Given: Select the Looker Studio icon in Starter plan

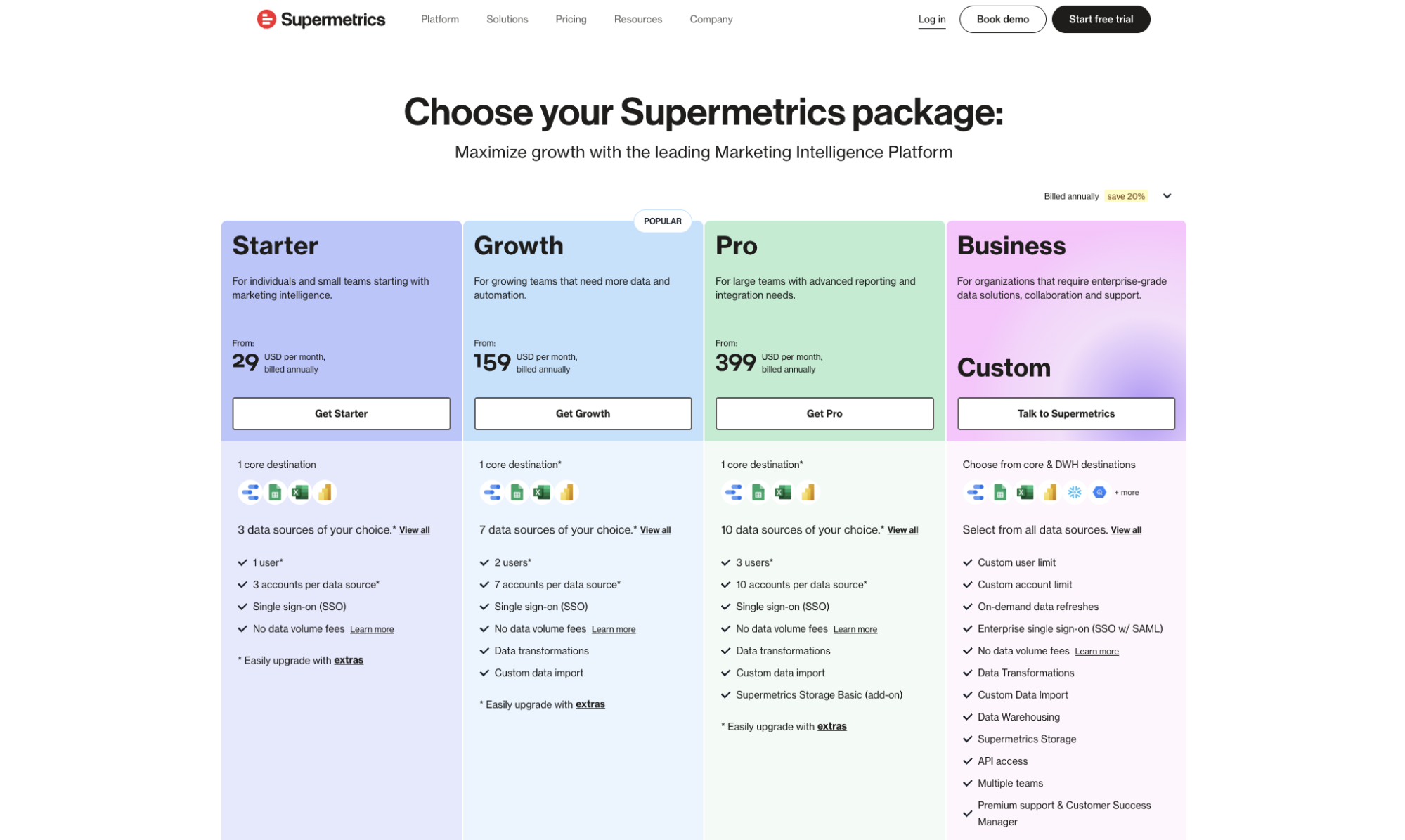Looking at the screenshot, I should (250, 492).
